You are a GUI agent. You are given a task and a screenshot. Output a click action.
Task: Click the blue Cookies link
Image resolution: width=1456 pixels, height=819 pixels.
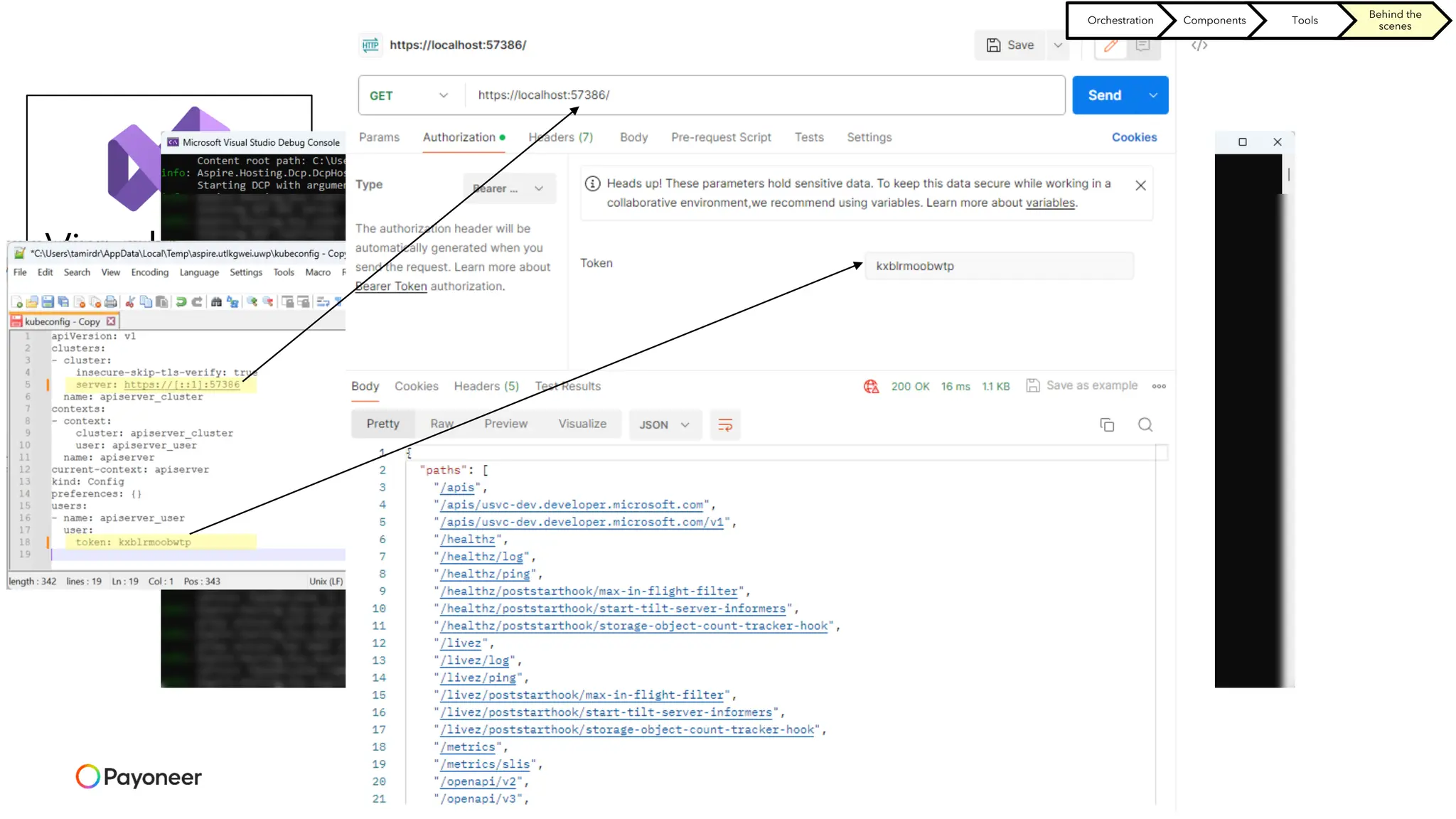(x=1134, y=137)
